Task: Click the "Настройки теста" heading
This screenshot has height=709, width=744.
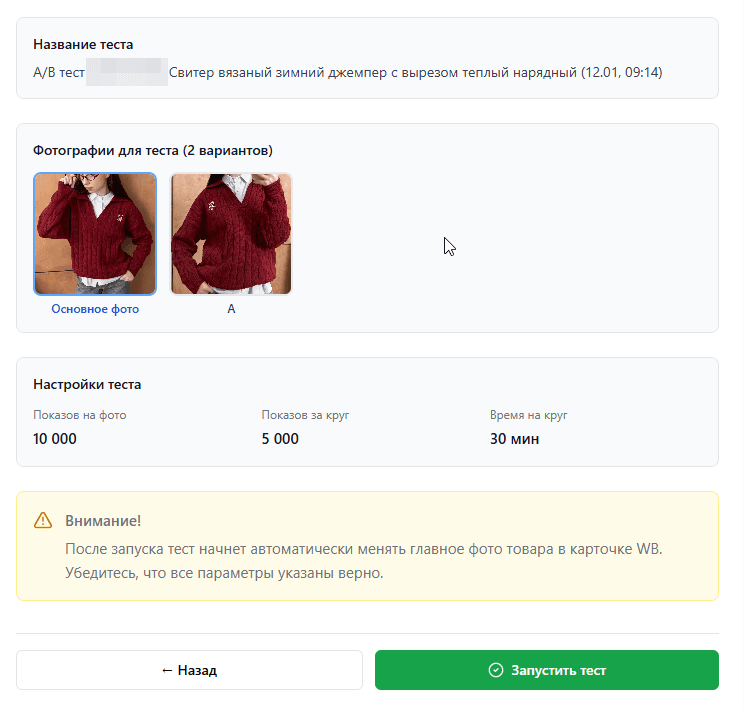Action: pyautogui.click(x=87, y=384)
